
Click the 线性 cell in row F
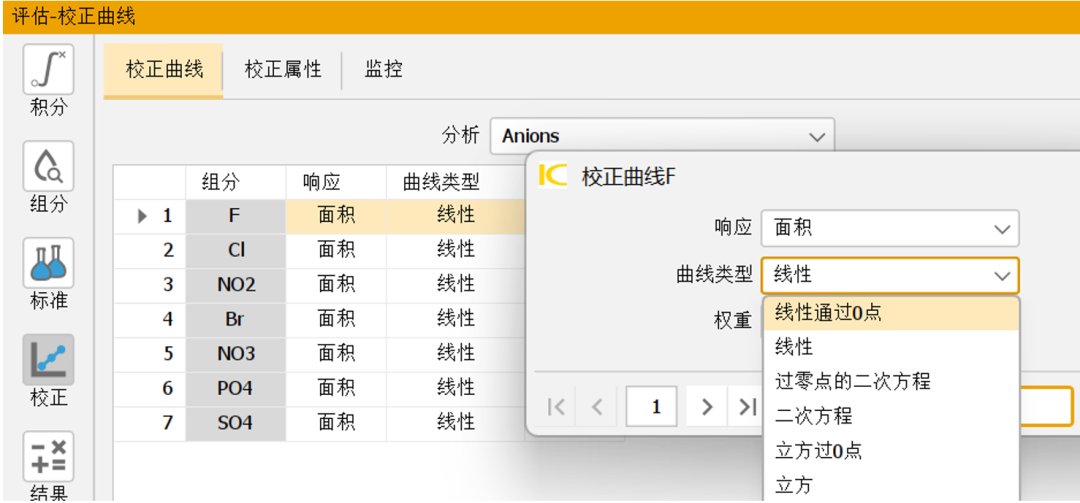[456, 216]
